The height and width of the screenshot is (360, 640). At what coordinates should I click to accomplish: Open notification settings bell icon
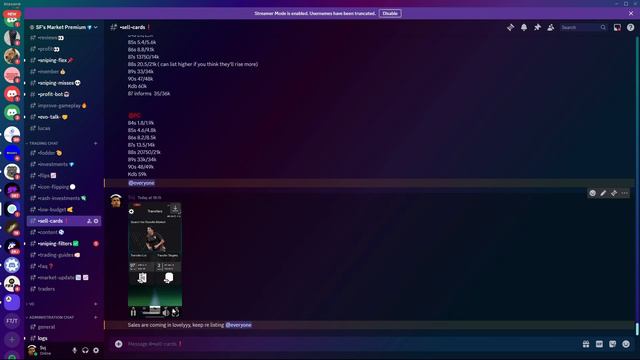click(x=524, y=27)
